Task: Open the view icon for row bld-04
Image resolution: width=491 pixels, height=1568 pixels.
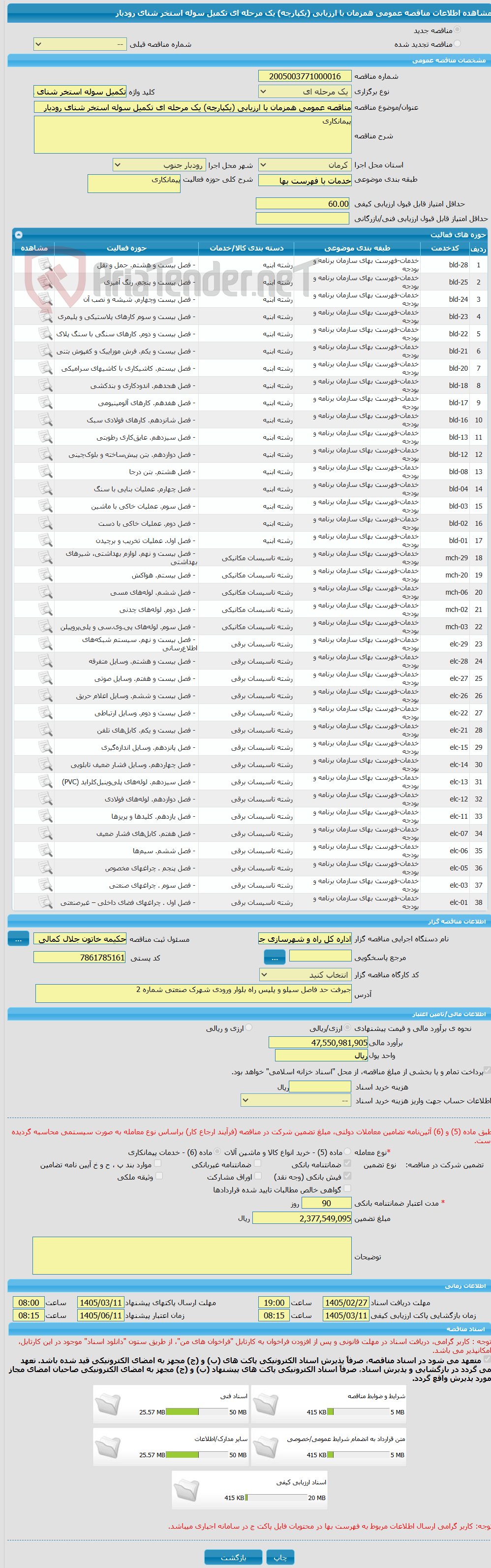Action: 45,488
